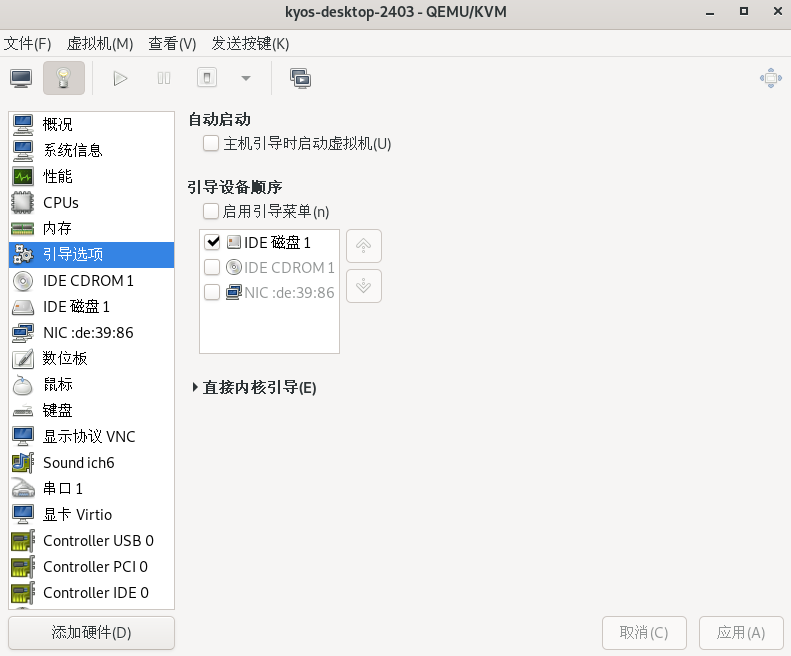Image resolution: width=791 pixels, height=656 pixels.
Task: Click 取消(C) cancel button
Action: point(644,632)
